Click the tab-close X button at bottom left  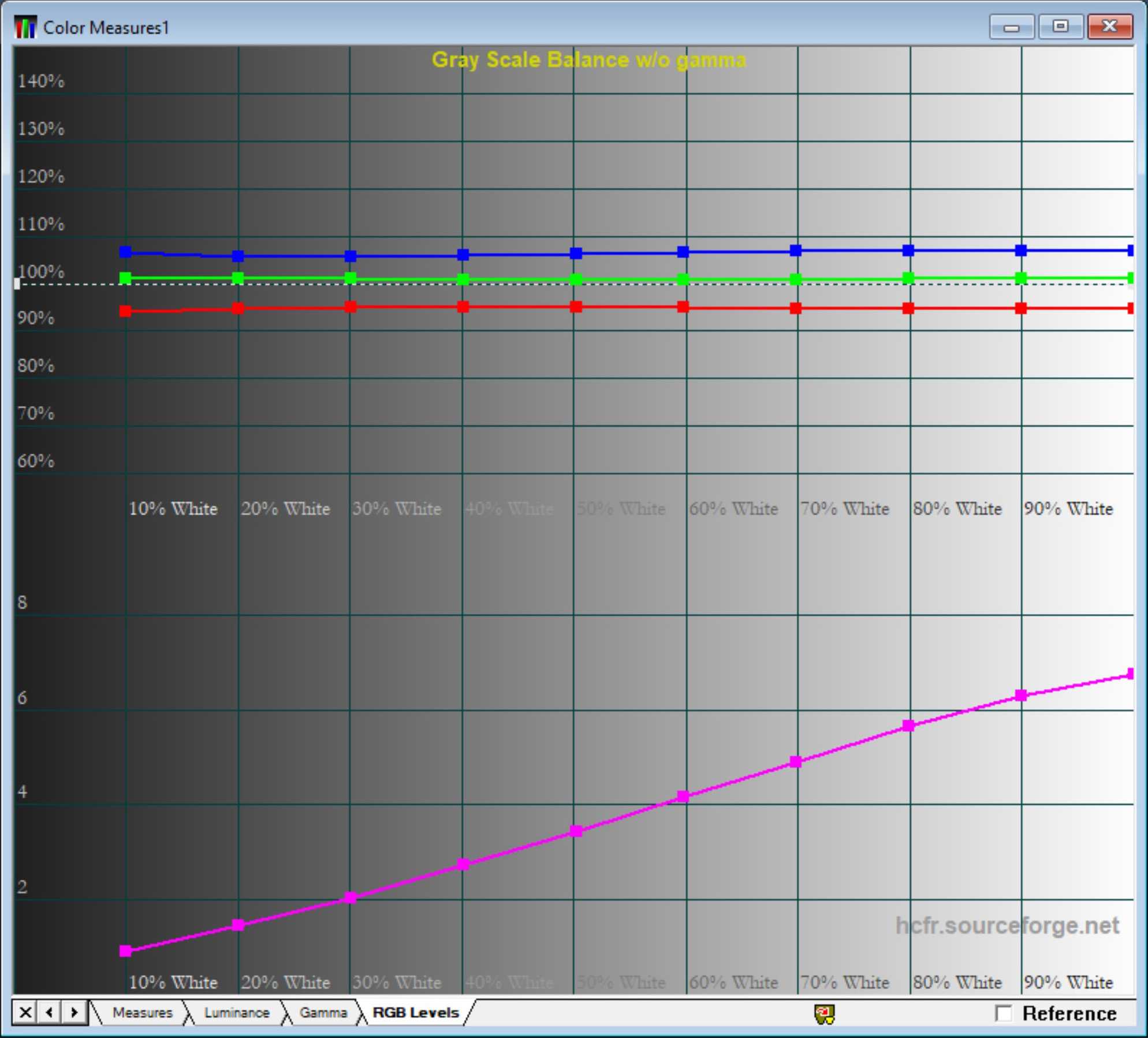(25, 1012)
